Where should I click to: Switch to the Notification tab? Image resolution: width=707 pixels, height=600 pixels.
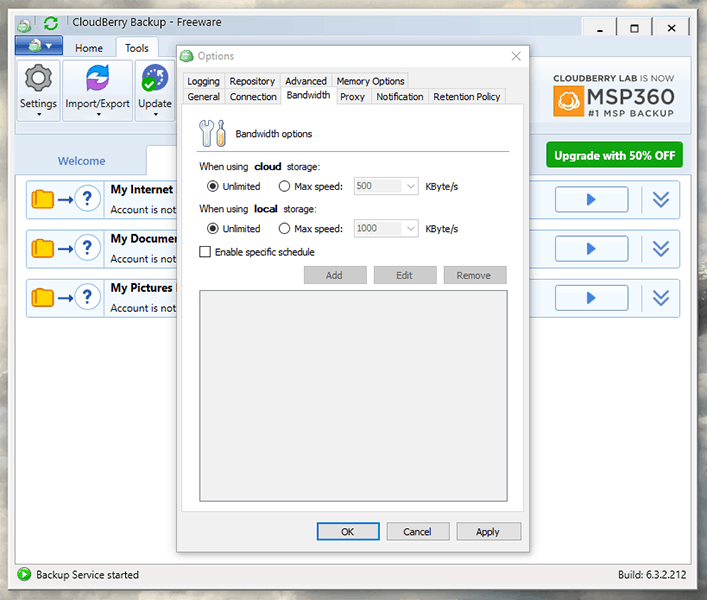tap(399, 96)
